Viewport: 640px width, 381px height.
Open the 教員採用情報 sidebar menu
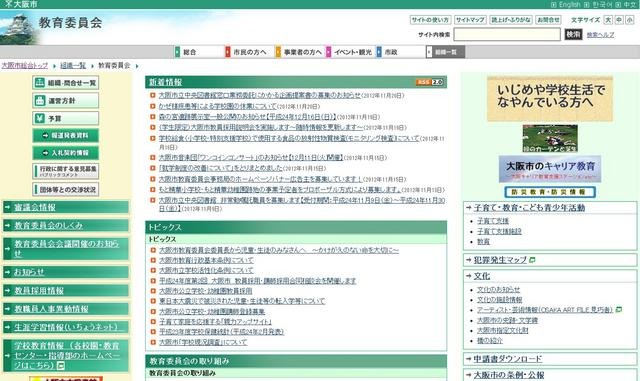pos(66,290)
